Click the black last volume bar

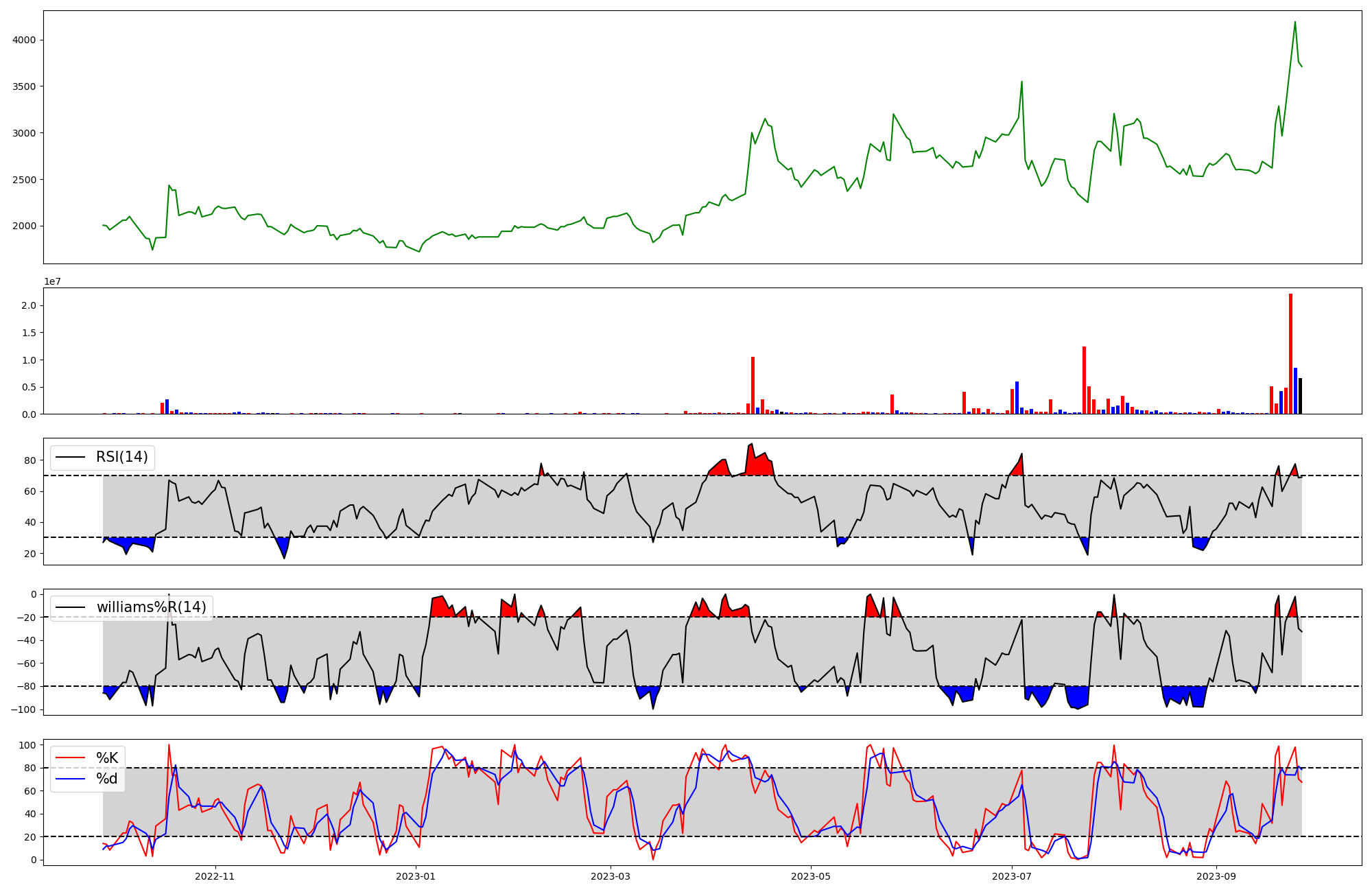1300,396
